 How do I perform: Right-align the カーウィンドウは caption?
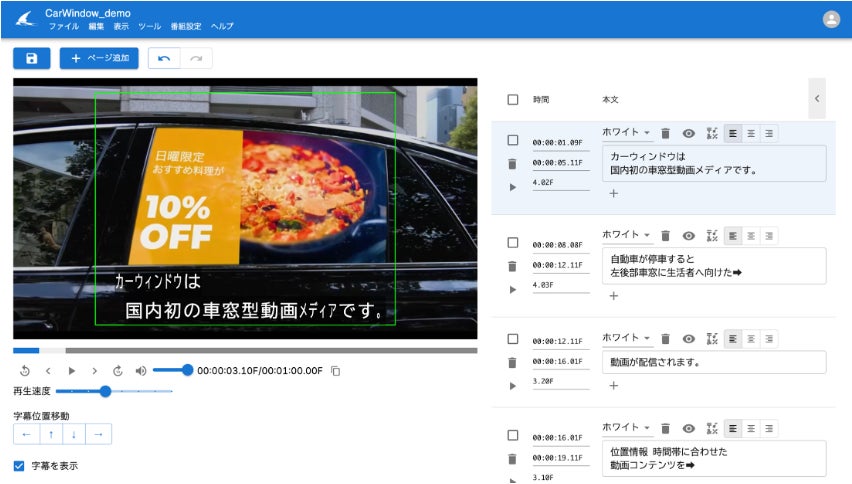[x=769, y=134]
